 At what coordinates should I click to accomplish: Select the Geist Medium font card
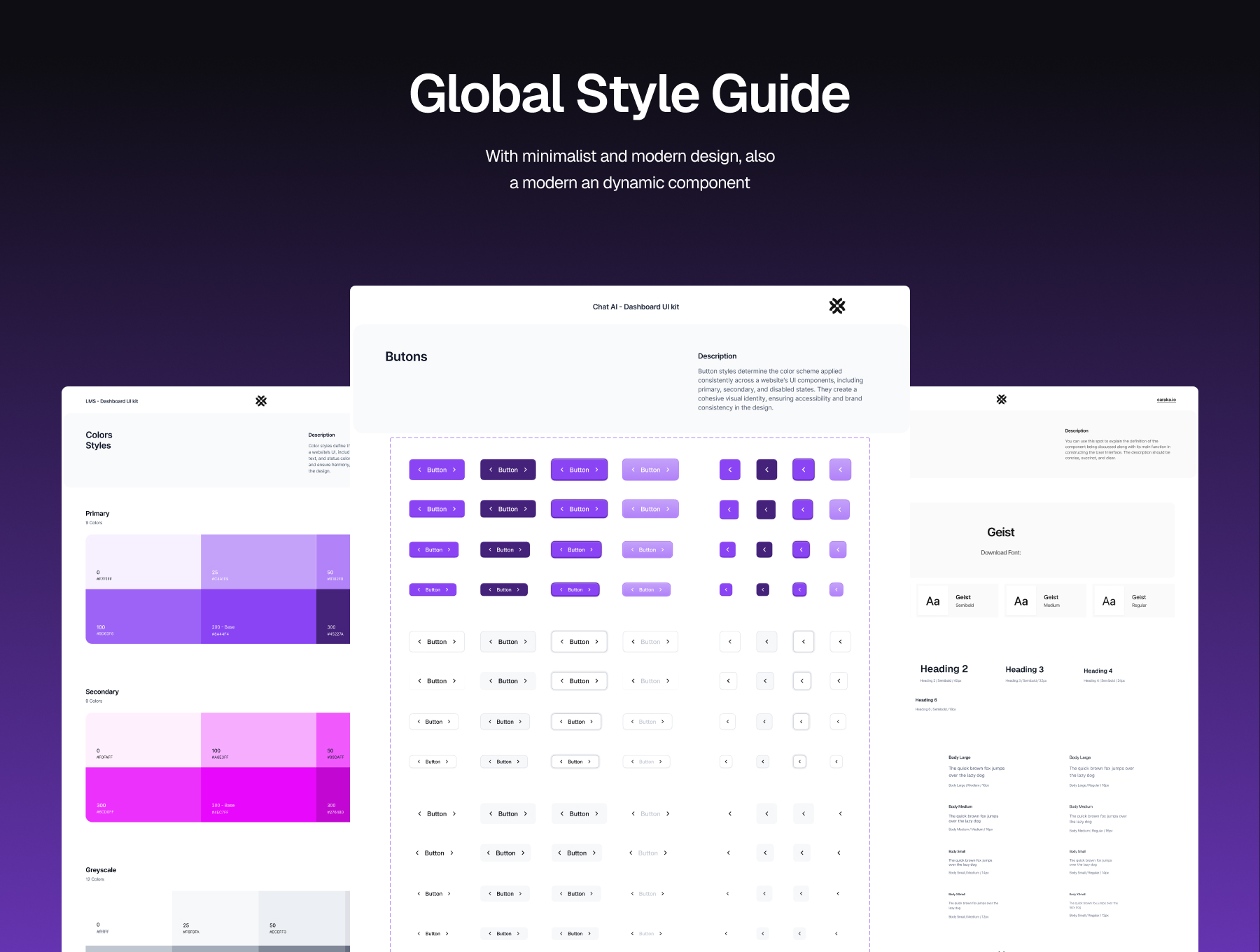click(1045, 601)
